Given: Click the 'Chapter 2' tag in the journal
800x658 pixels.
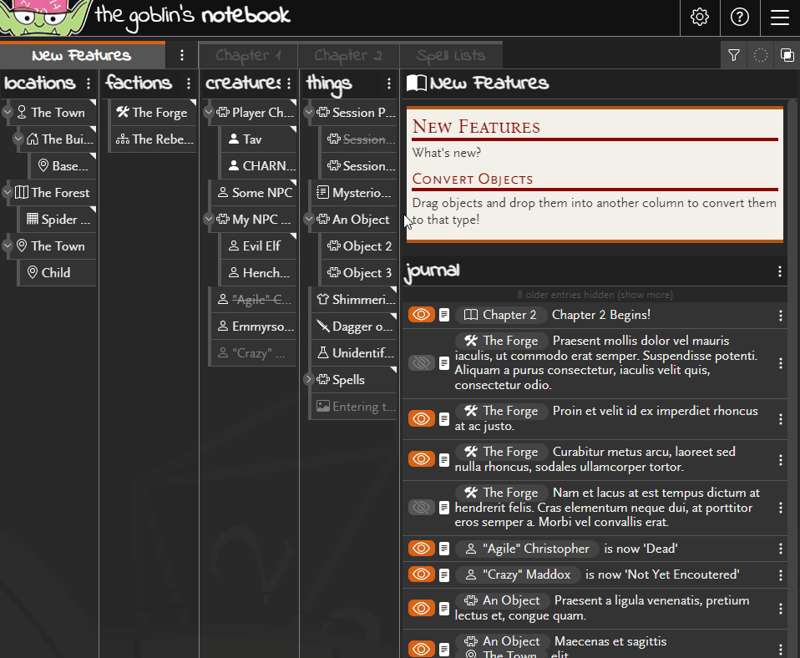Looking at the screenshot, I should coord(500,315).
